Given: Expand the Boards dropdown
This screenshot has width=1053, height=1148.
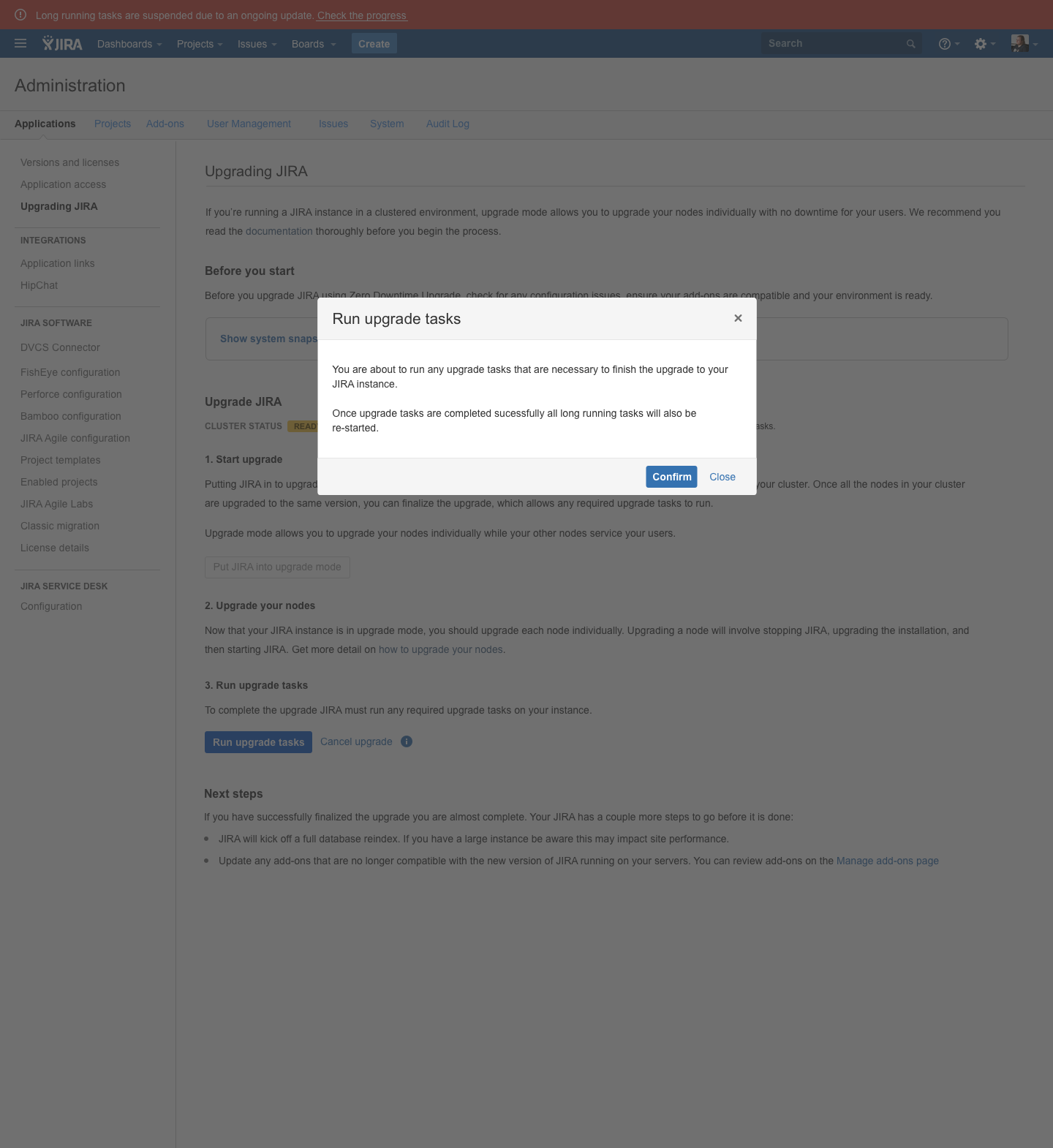Looking at the screenshot, I should coord(314,44).
